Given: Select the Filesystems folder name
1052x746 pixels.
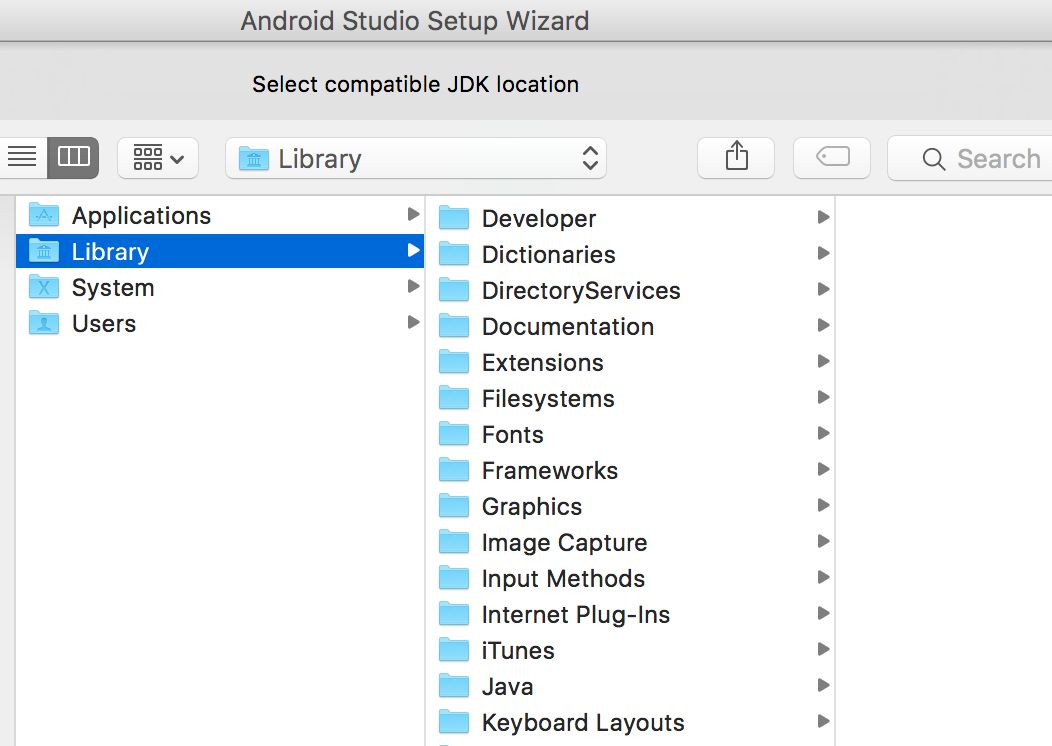Looking at the screenshot, I should [x=548, y=399].
